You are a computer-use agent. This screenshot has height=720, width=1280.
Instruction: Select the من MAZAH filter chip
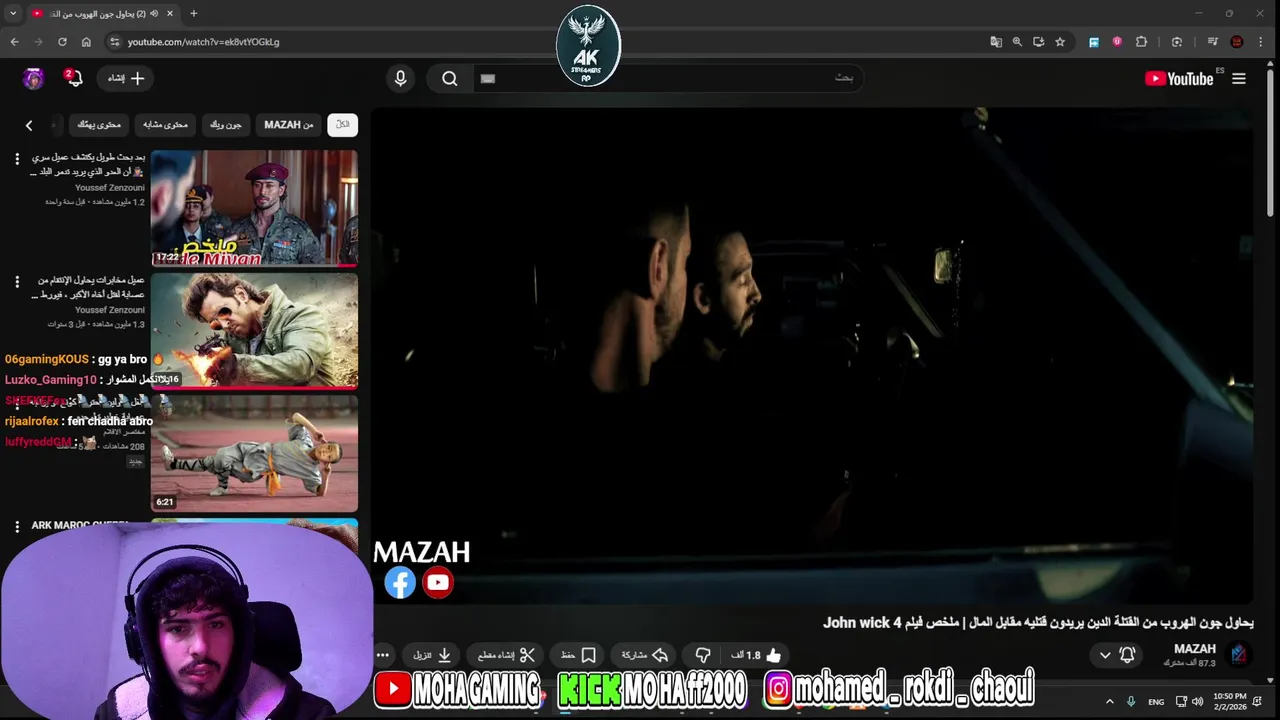point(289,125)
